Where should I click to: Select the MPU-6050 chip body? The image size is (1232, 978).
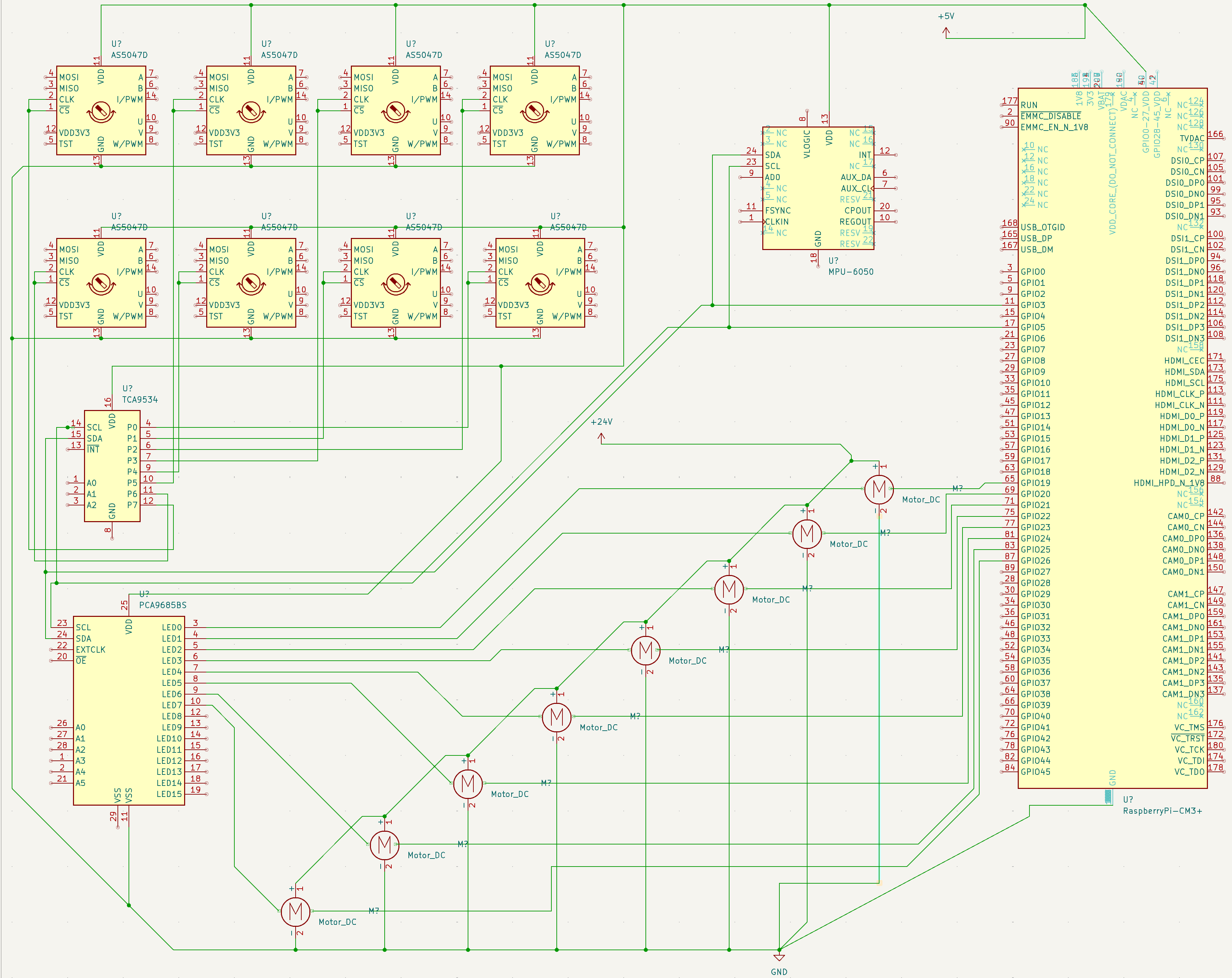818,188
